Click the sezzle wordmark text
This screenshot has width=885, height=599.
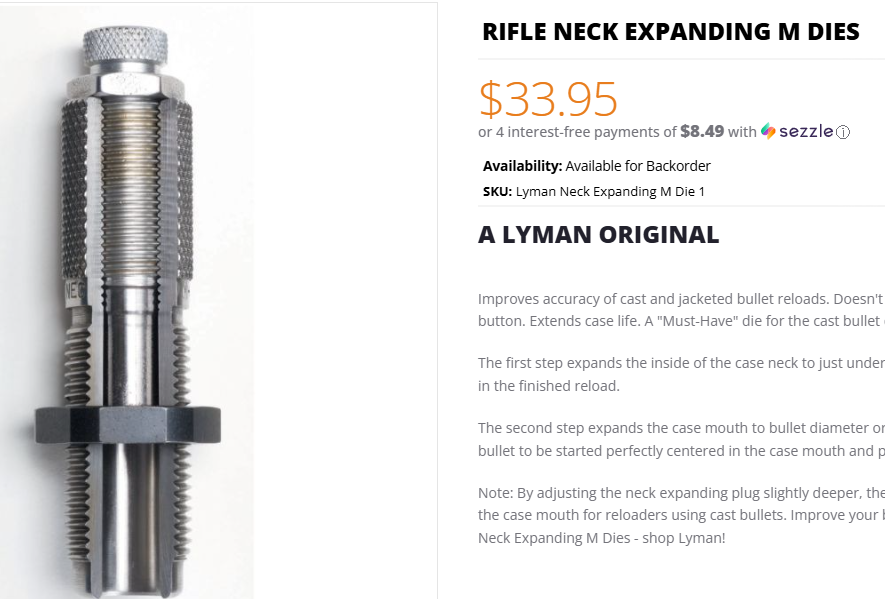pyautogui.click(x=806, y=132)
